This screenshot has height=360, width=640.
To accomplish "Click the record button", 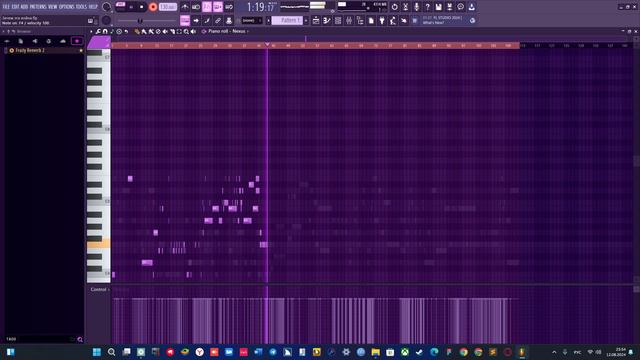I will pos(153,7).
